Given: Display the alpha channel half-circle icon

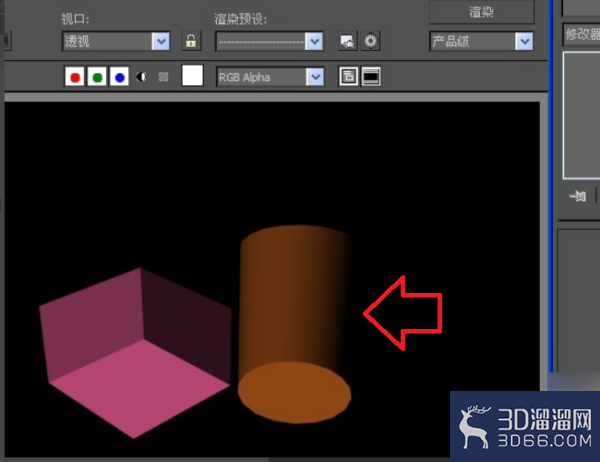Looking at the screenshot, I should [x=141, y=77].
